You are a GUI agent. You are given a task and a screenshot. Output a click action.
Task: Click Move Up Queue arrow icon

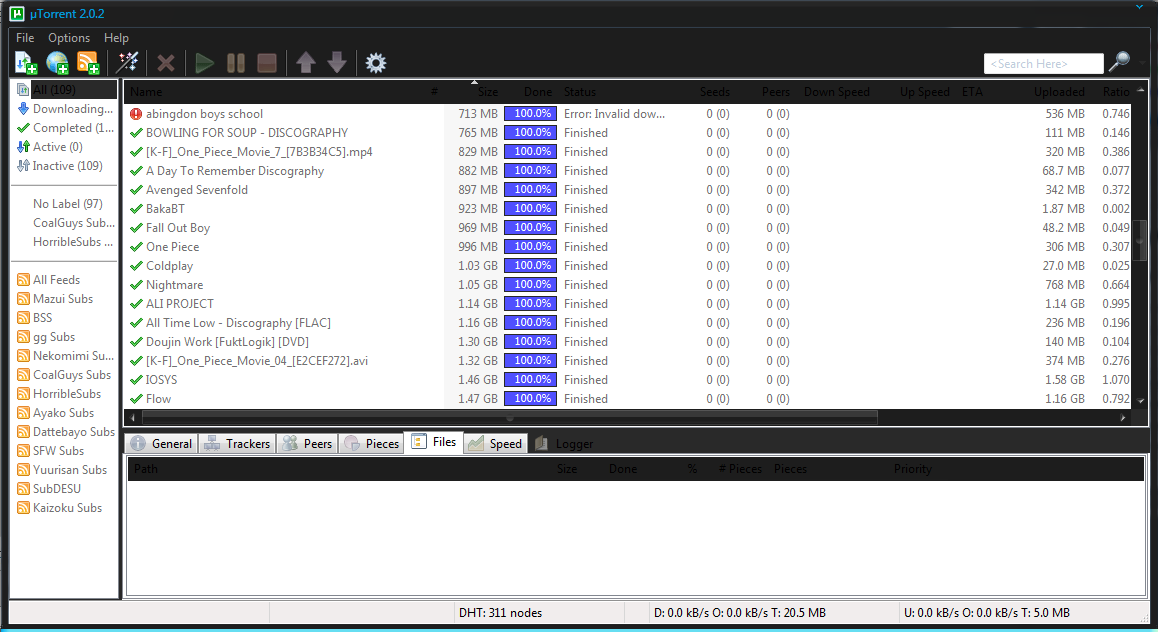306,63
